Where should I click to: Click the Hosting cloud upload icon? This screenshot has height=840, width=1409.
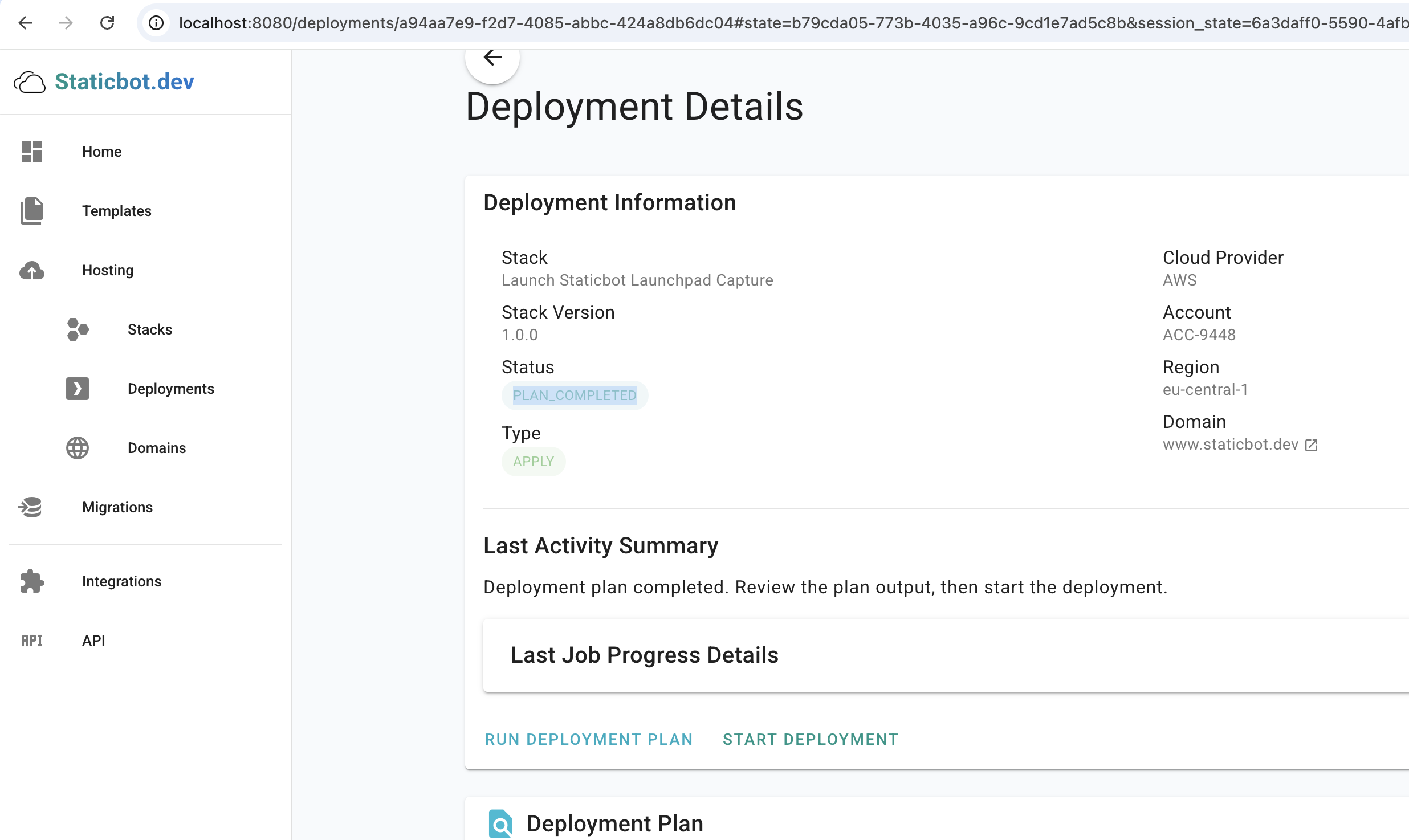click(32, 270)
